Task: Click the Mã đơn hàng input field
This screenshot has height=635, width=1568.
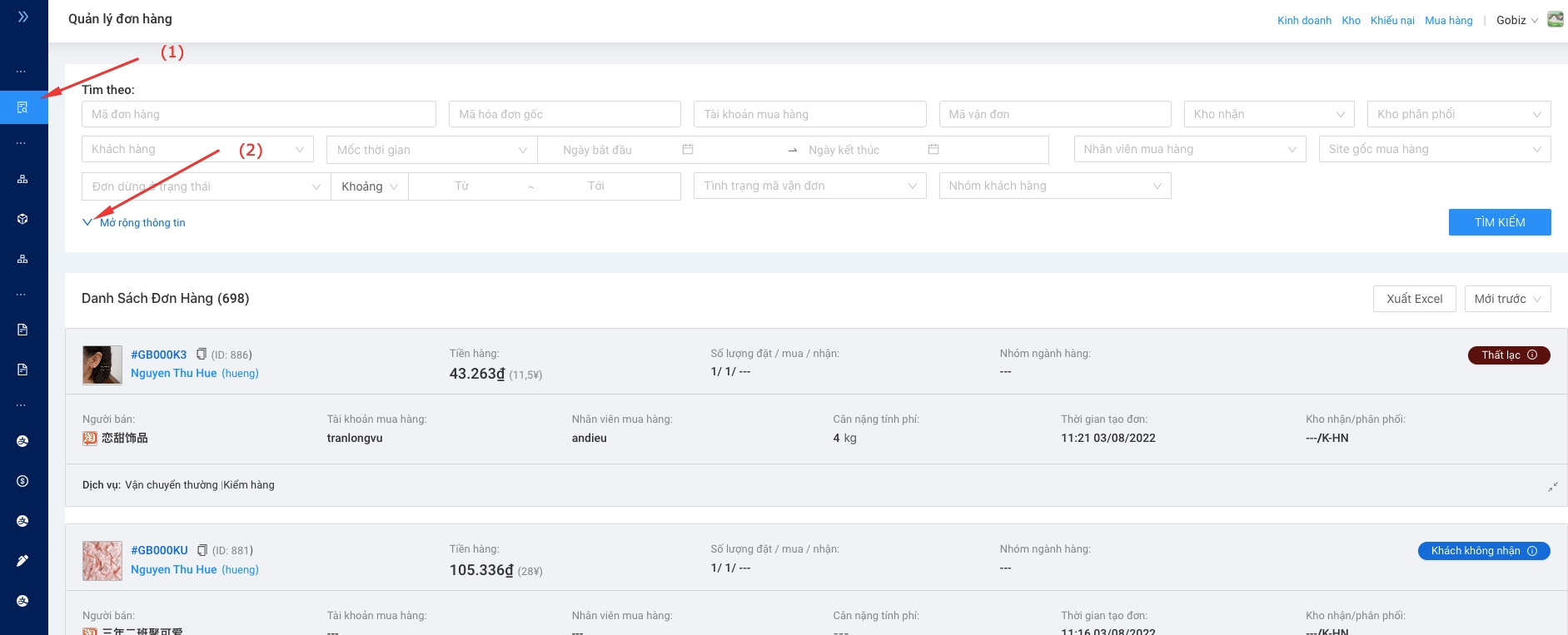Action: [x=258, y=114]
